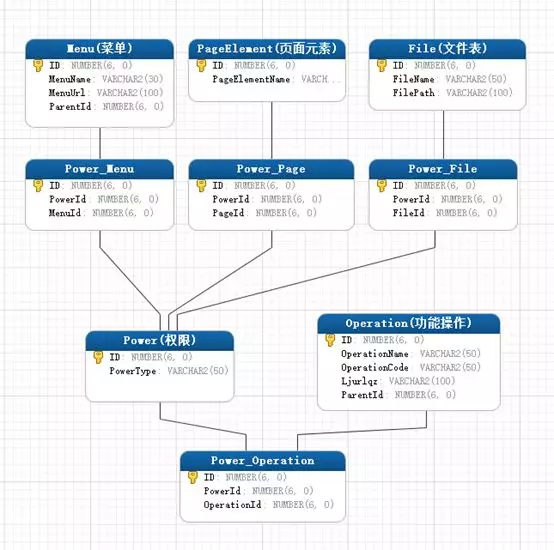
Task: Click the Ljurlqz column row
Action: [x=398, y=381]
